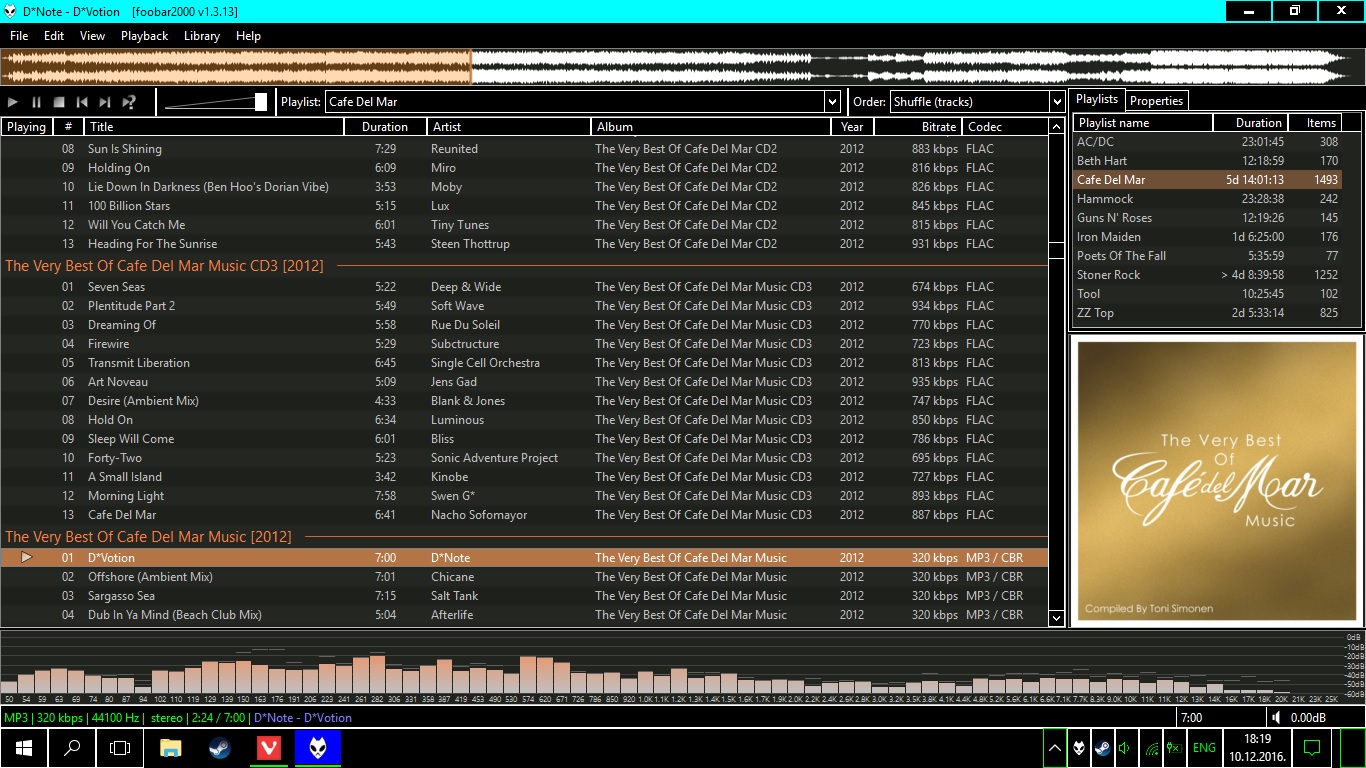Open the Action Center notifications icon
Image resolution: width=1366 pixels, height=768 pixels.
(1313, 748)
